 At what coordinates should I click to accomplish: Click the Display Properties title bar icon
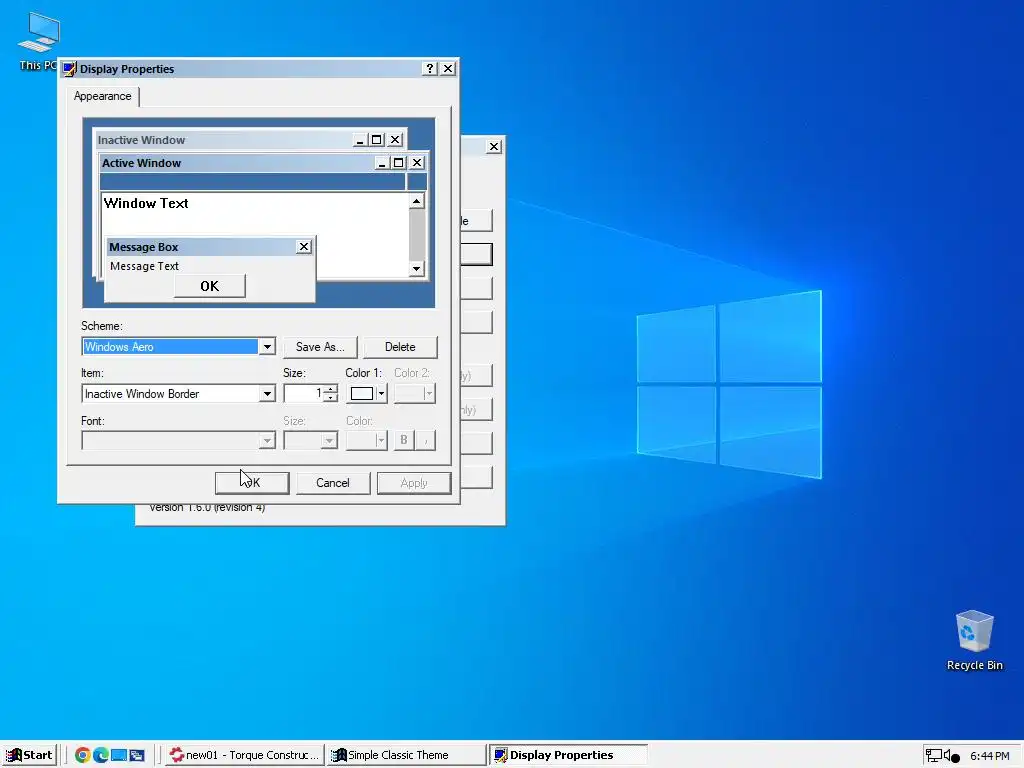(69, 69)
